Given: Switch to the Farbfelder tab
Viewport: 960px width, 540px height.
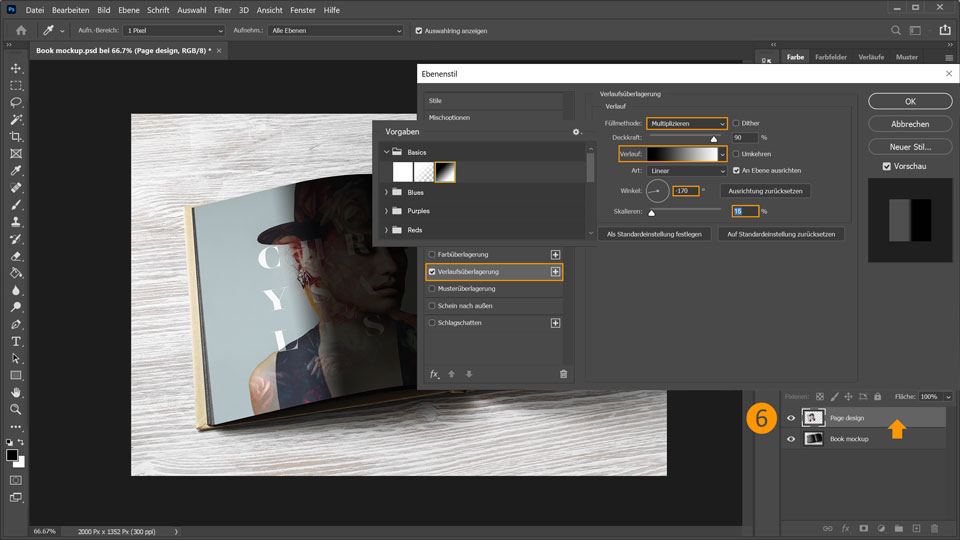Looking at the screenshot, I should 830,57.
